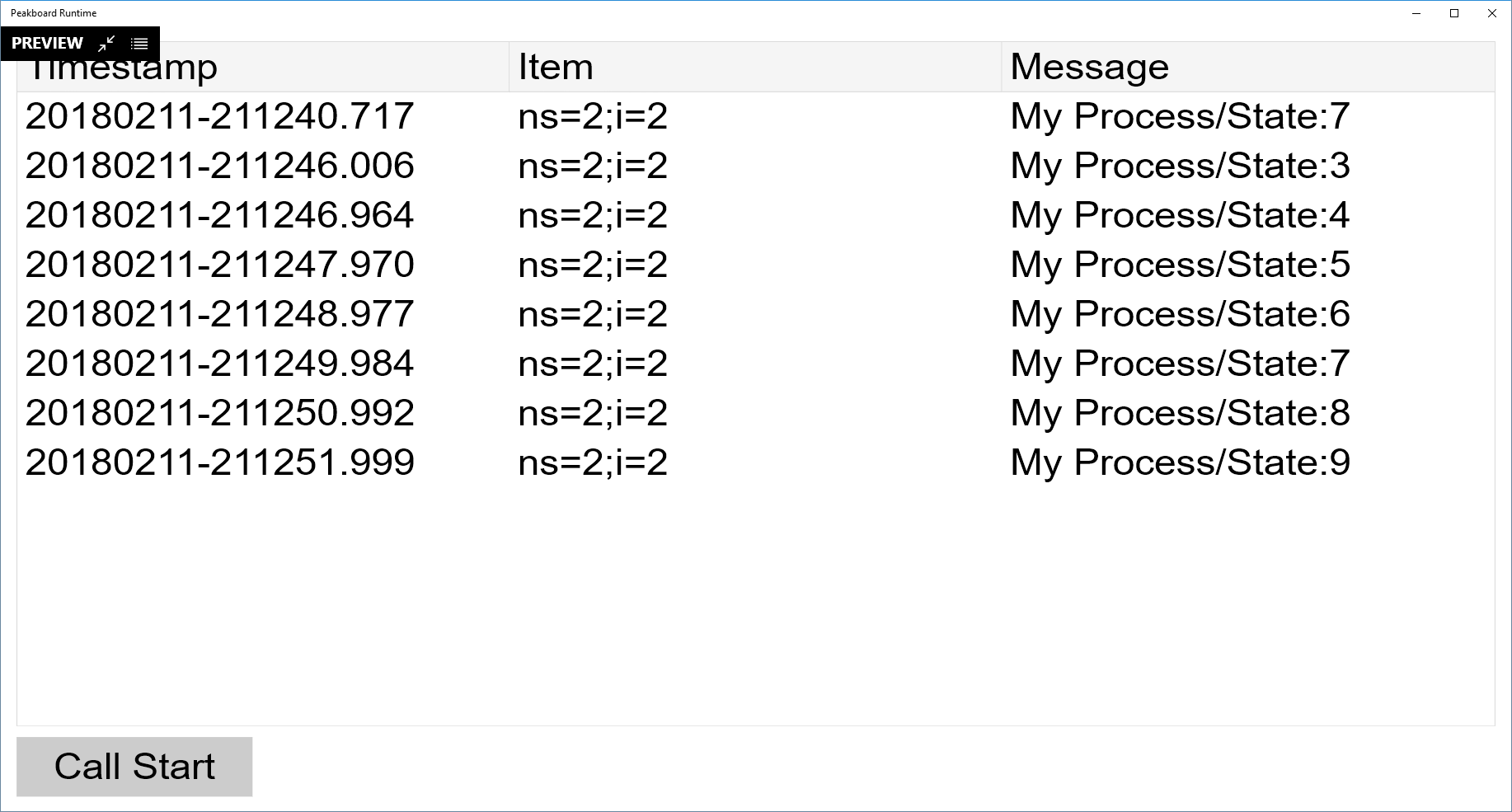Select the Message column header
The width and height of the screenshot is (1512, 812).
[1088, 66]
